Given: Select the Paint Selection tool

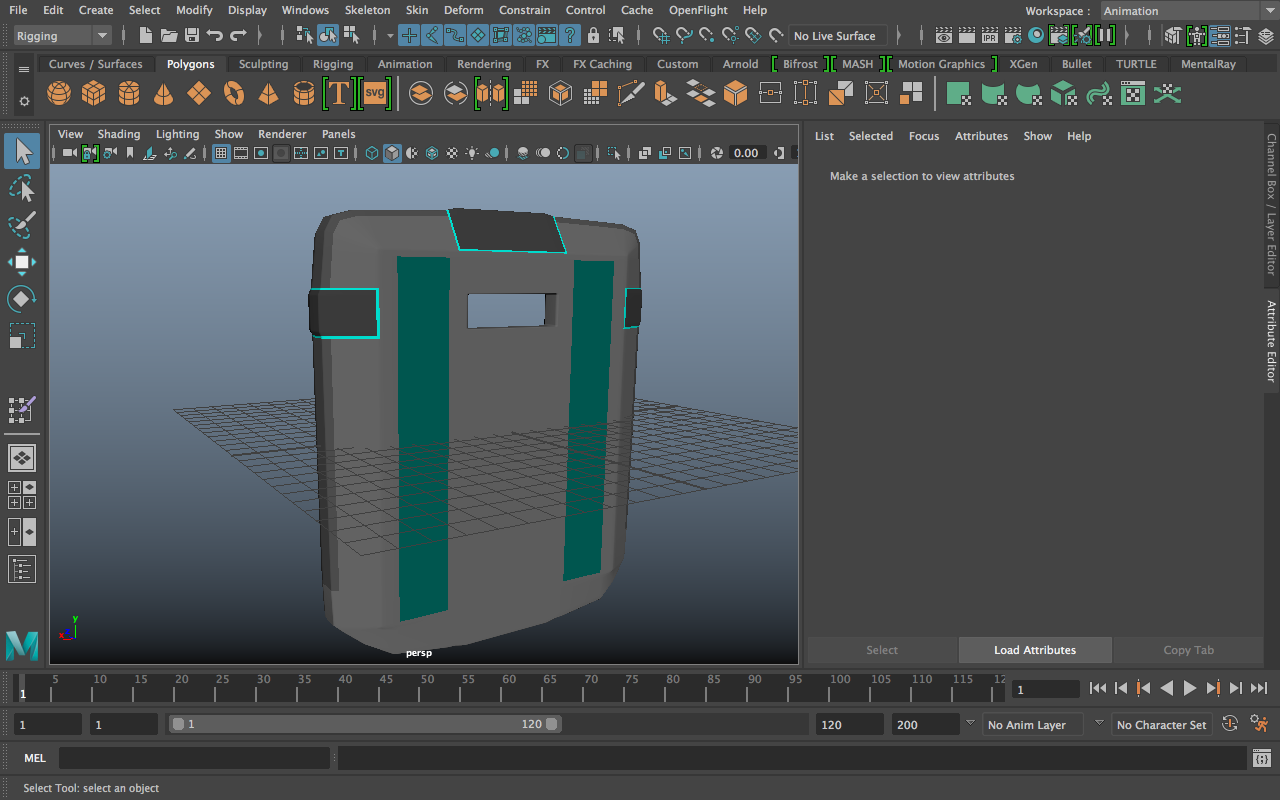Looking at the screenshot, I should click(x=22, y=225).
